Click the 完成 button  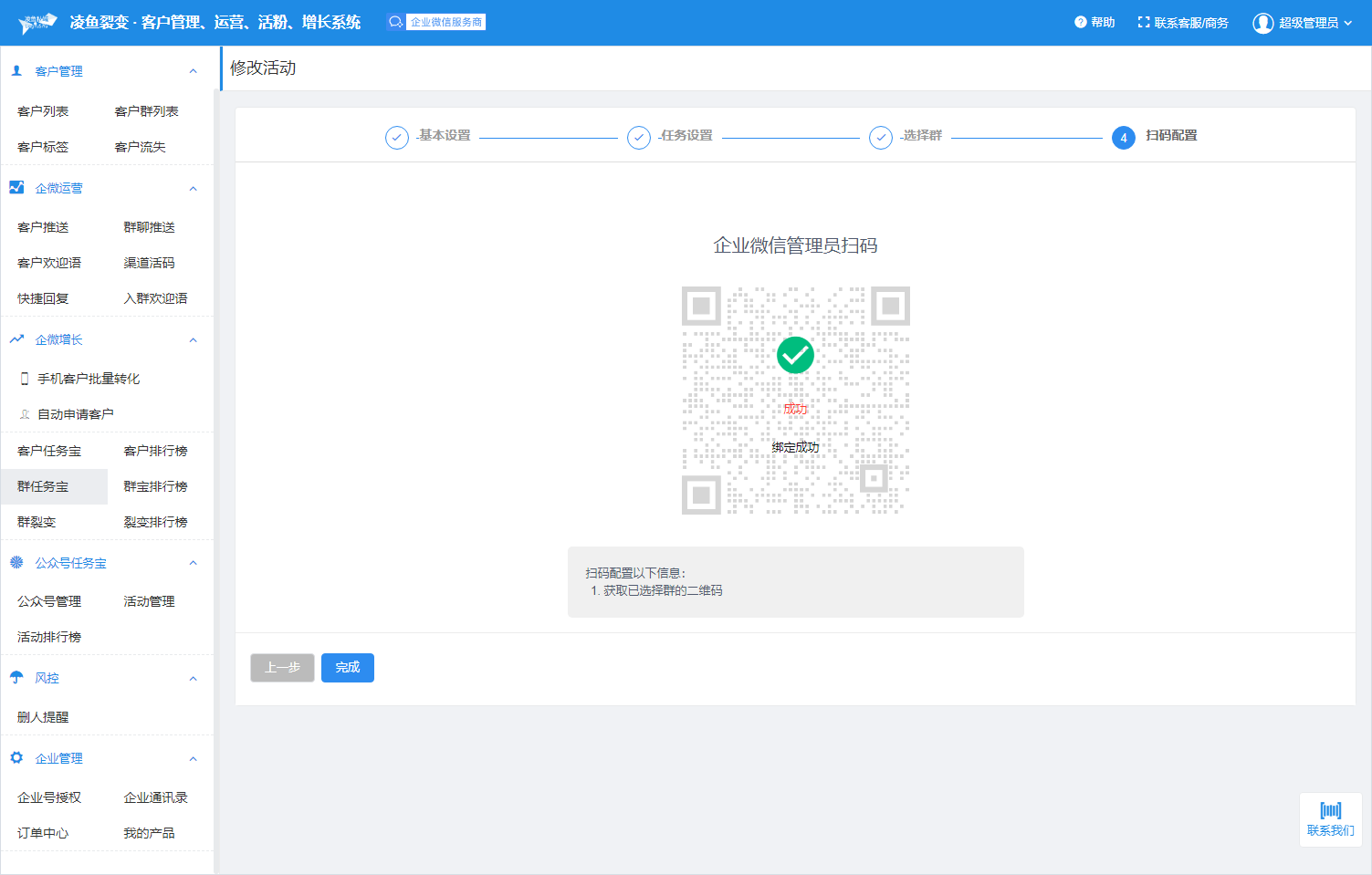tap(347, 667)
